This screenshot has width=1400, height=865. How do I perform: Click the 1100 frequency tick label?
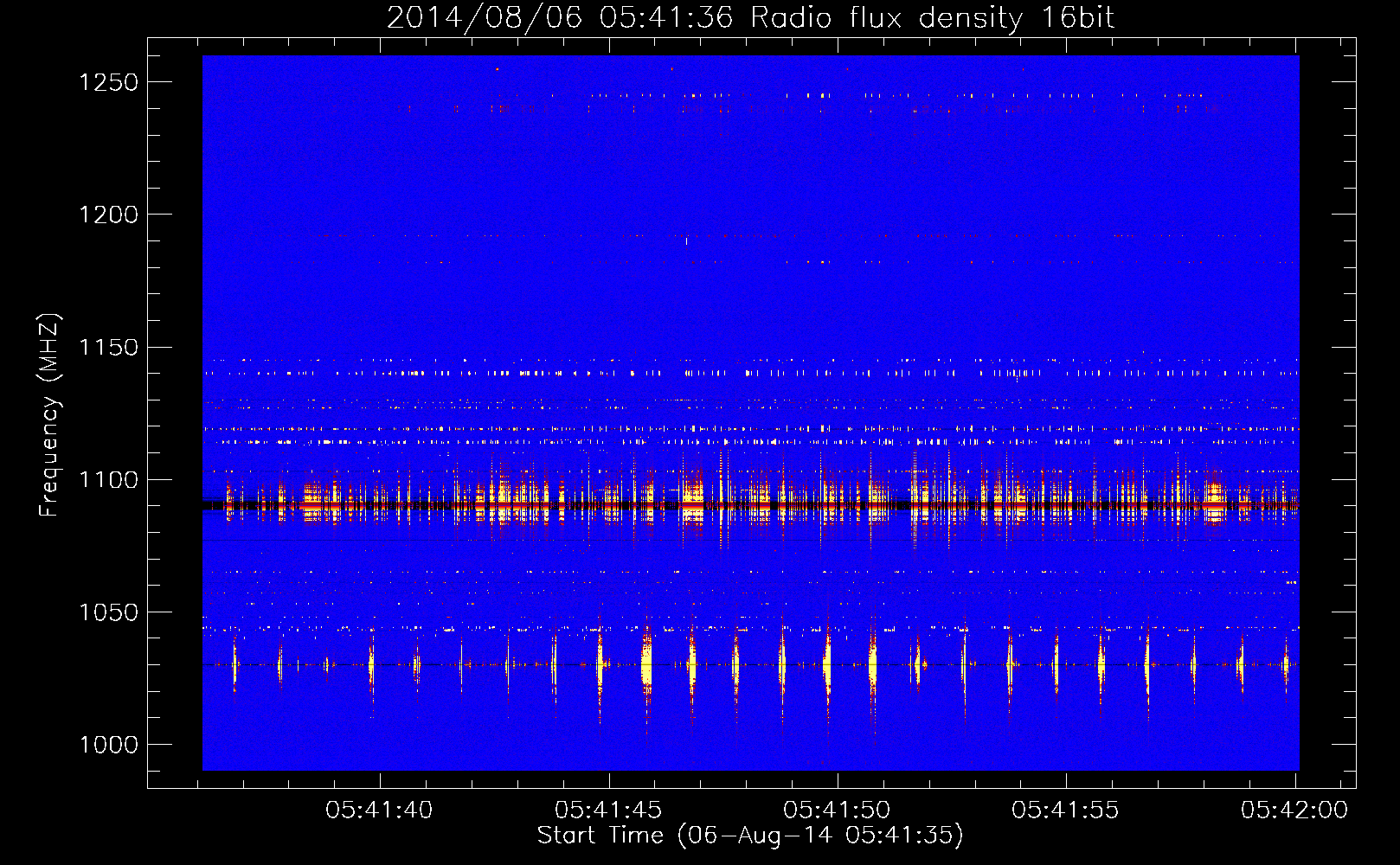(x=108, y=480)
